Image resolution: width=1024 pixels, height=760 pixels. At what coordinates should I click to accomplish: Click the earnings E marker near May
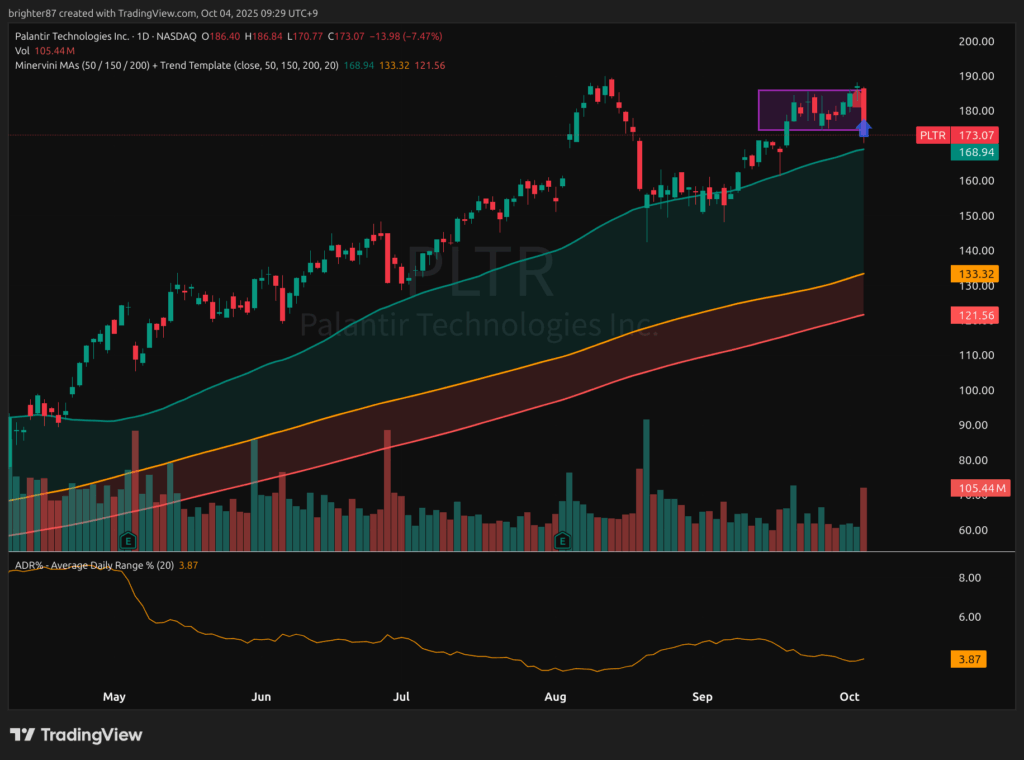click(128, 541)
